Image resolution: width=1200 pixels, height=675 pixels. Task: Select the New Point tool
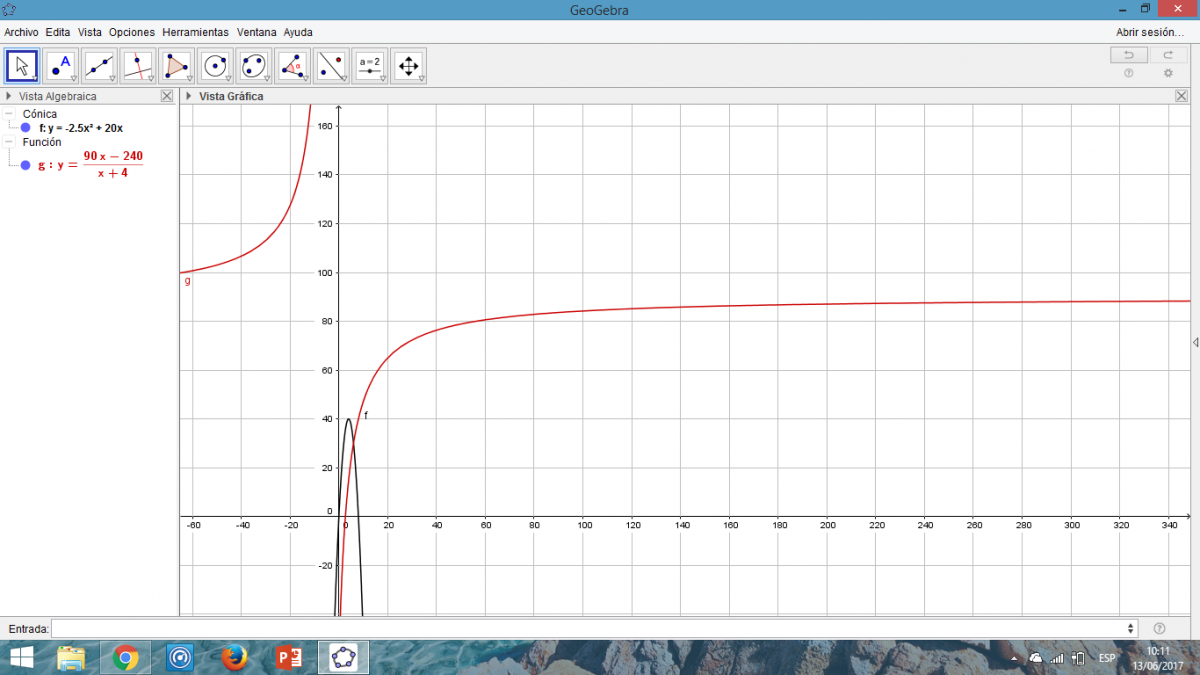(60, 66)
